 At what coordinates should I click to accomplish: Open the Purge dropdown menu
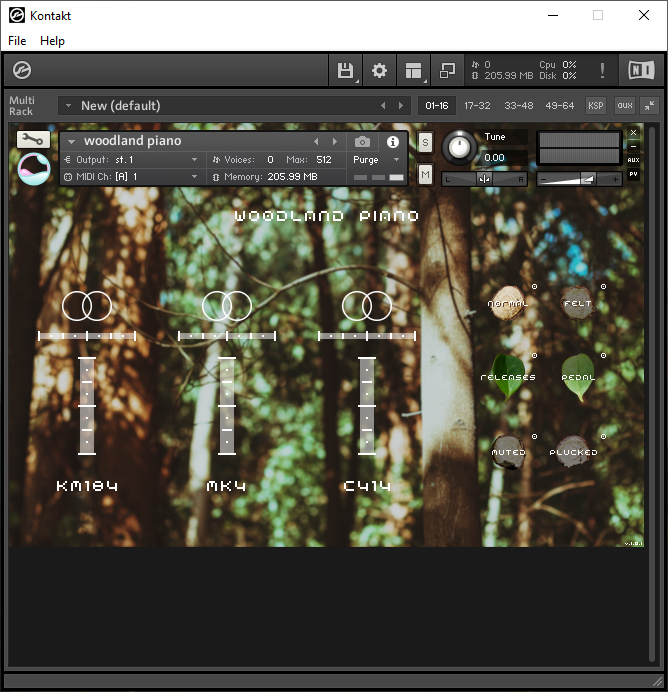pyautogui.click(x=376, y=160)
